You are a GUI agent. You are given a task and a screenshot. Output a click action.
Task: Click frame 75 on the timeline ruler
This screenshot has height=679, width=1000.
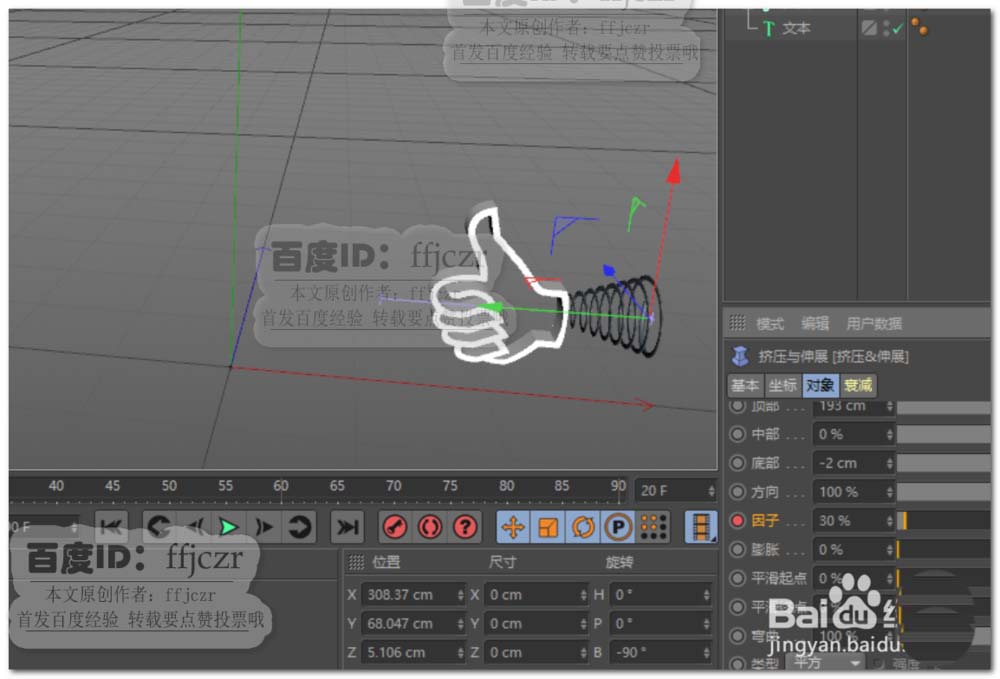450,486
